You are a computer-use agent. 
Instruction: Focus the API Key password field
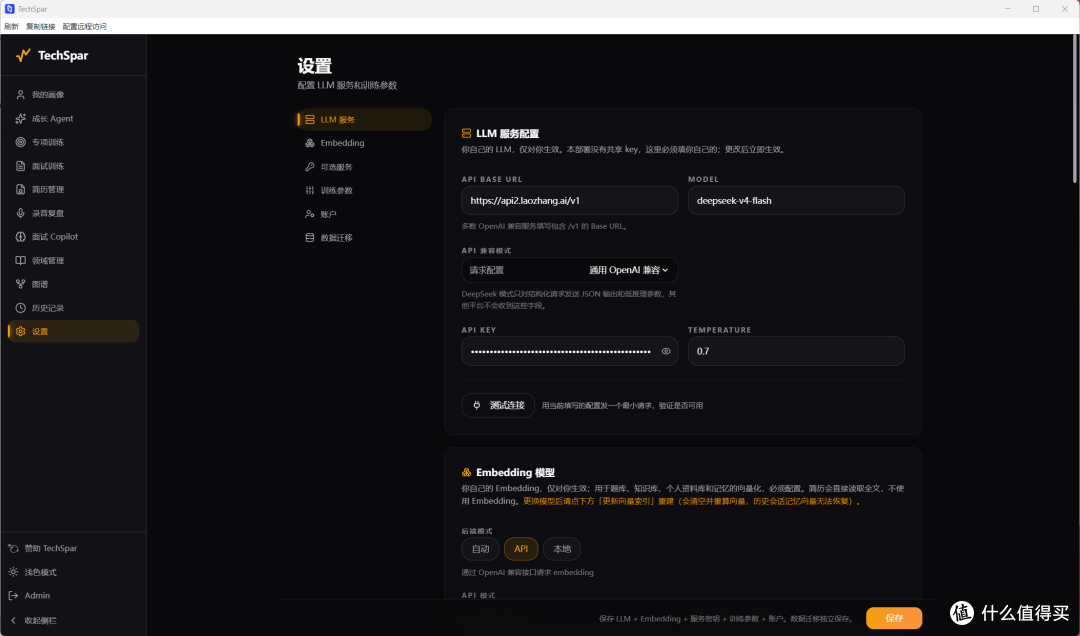click(570, 351)
